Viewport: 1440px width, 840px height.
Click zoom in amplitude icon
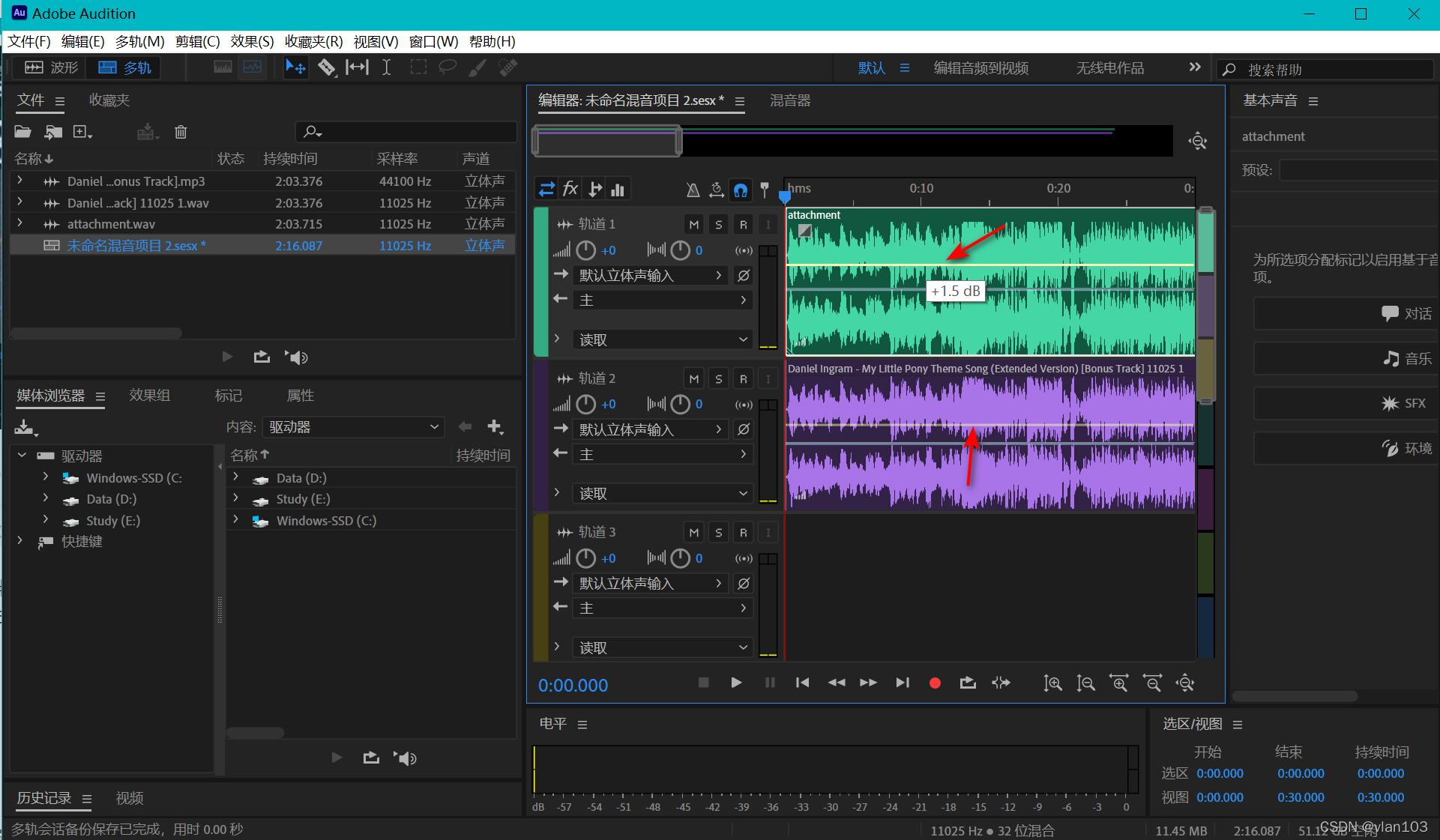(x=1052, y=683)
